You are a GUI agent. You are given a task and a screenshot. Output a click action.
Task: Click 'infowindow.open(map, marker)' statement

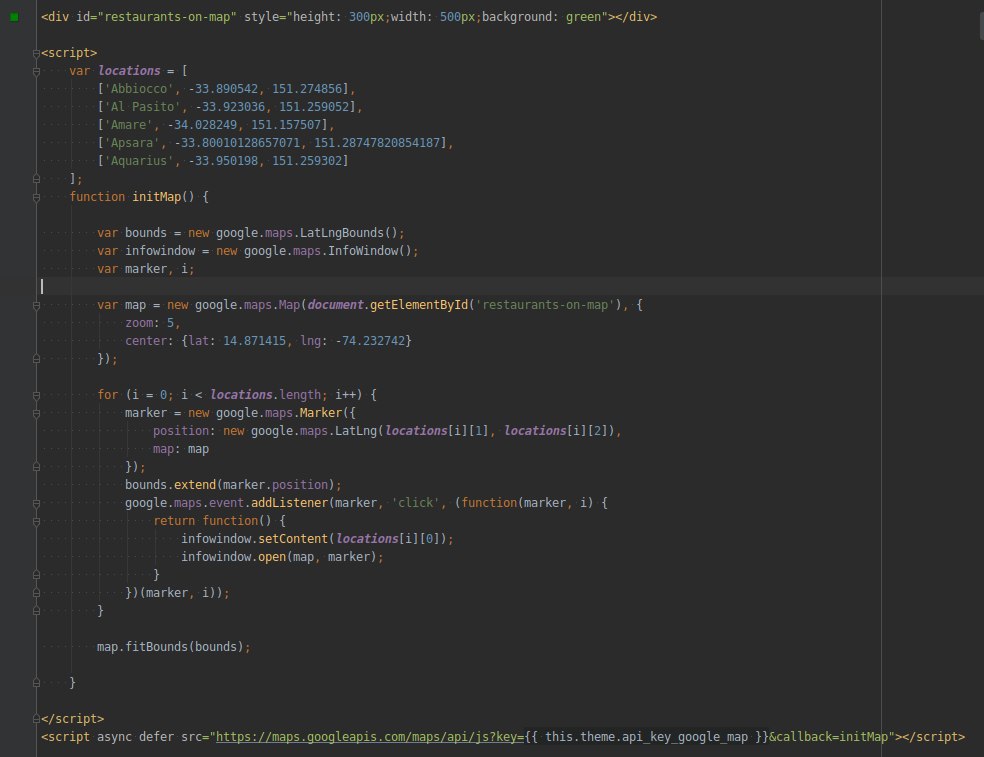point(282,557)
